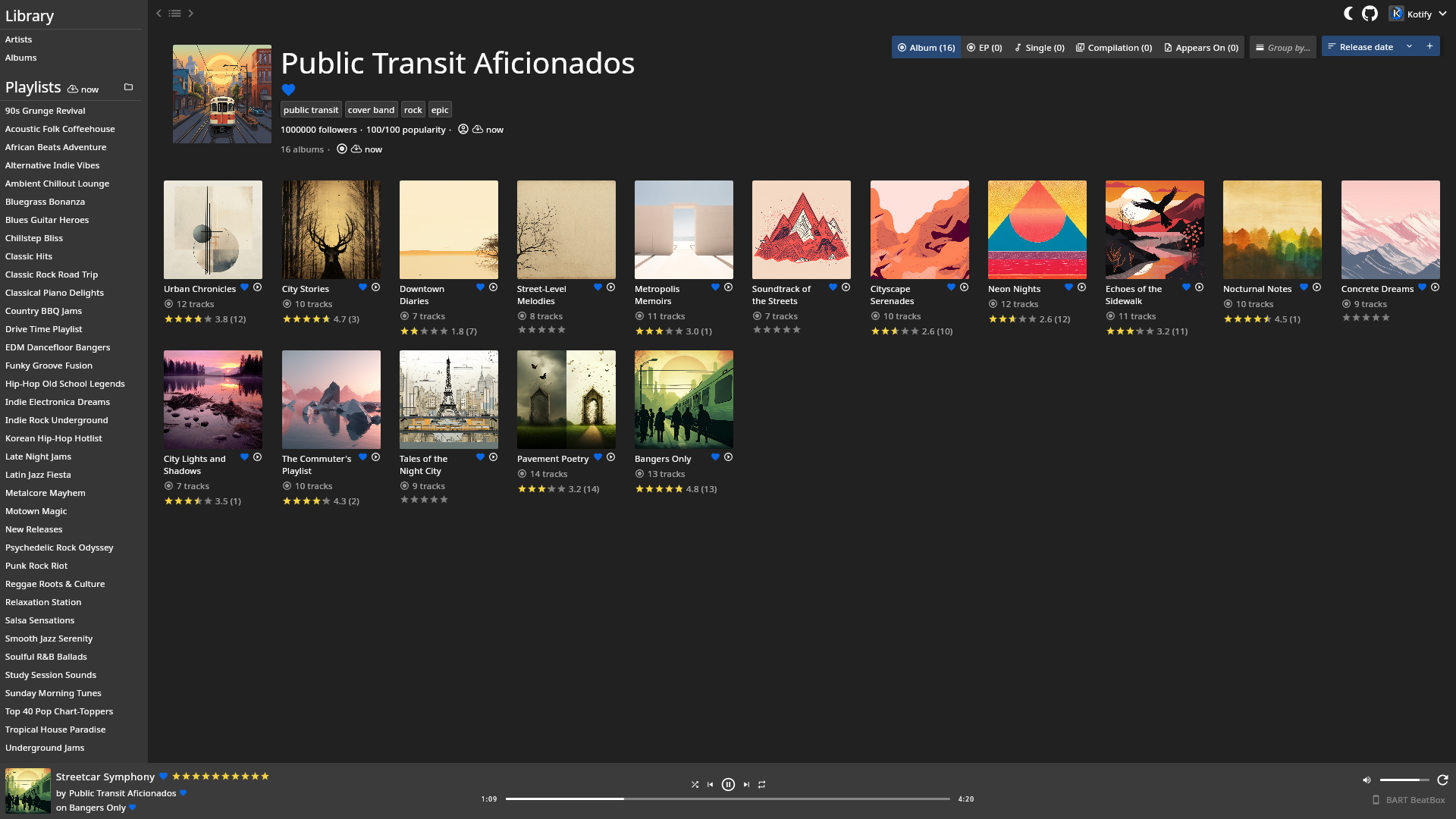Filter by Compilation albums
Screen dimensions: 1456x819
pyautogui.click(x=1113, y=47)
